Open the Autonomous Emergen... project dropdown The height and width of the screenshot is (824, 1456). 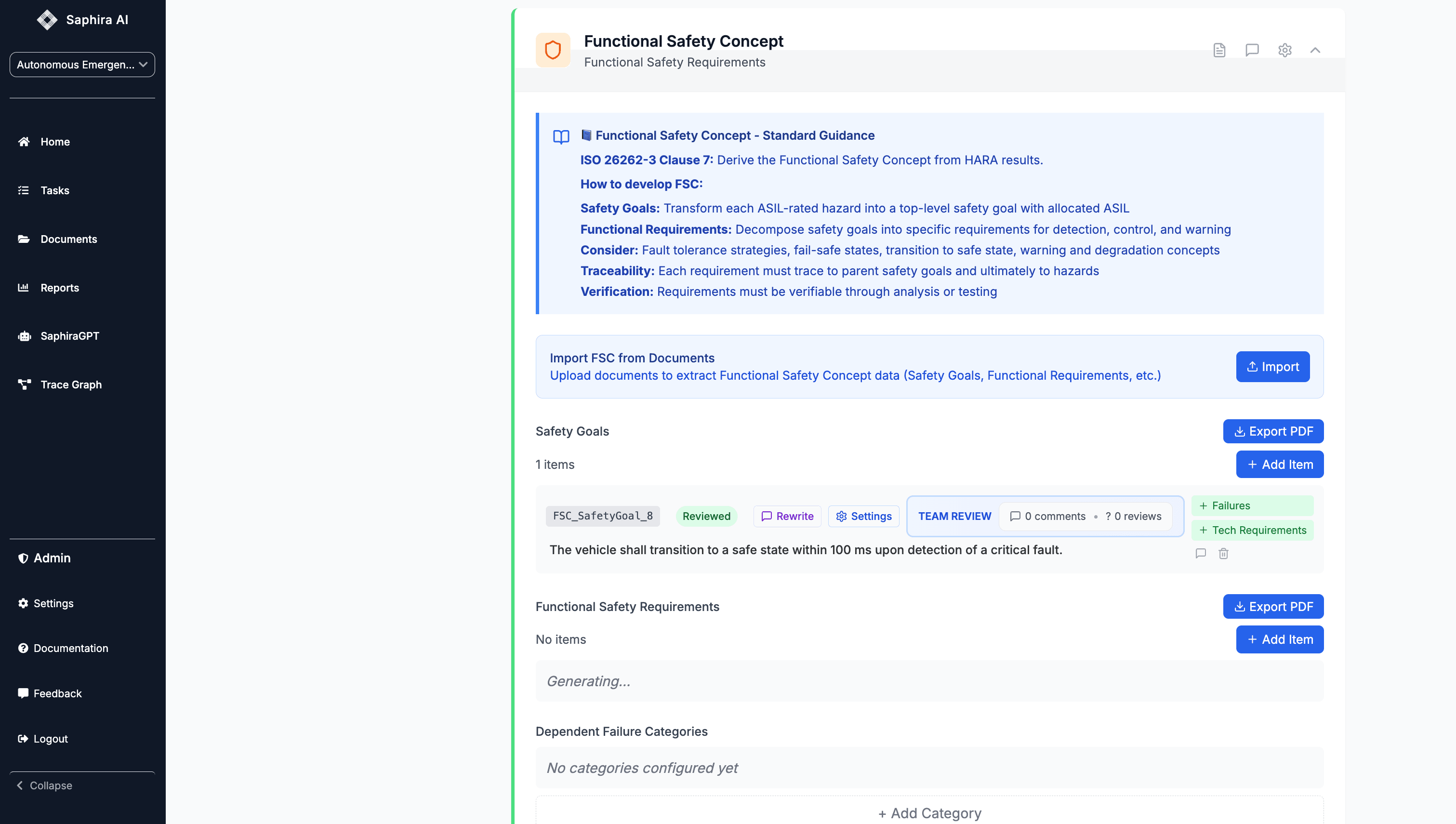pos(82,65)
